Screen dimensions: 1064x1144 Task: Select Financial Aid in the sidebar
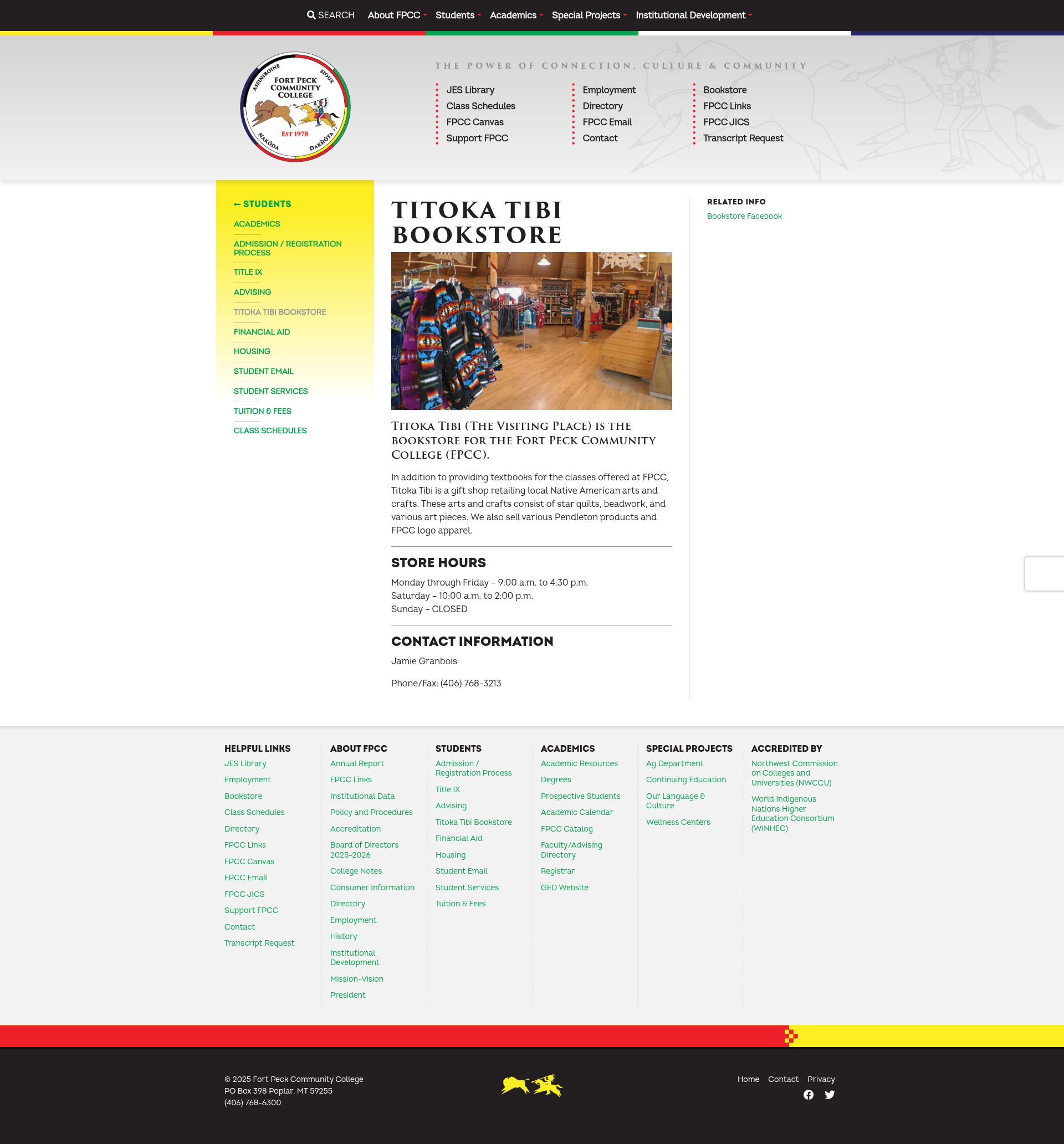point(262,332)
